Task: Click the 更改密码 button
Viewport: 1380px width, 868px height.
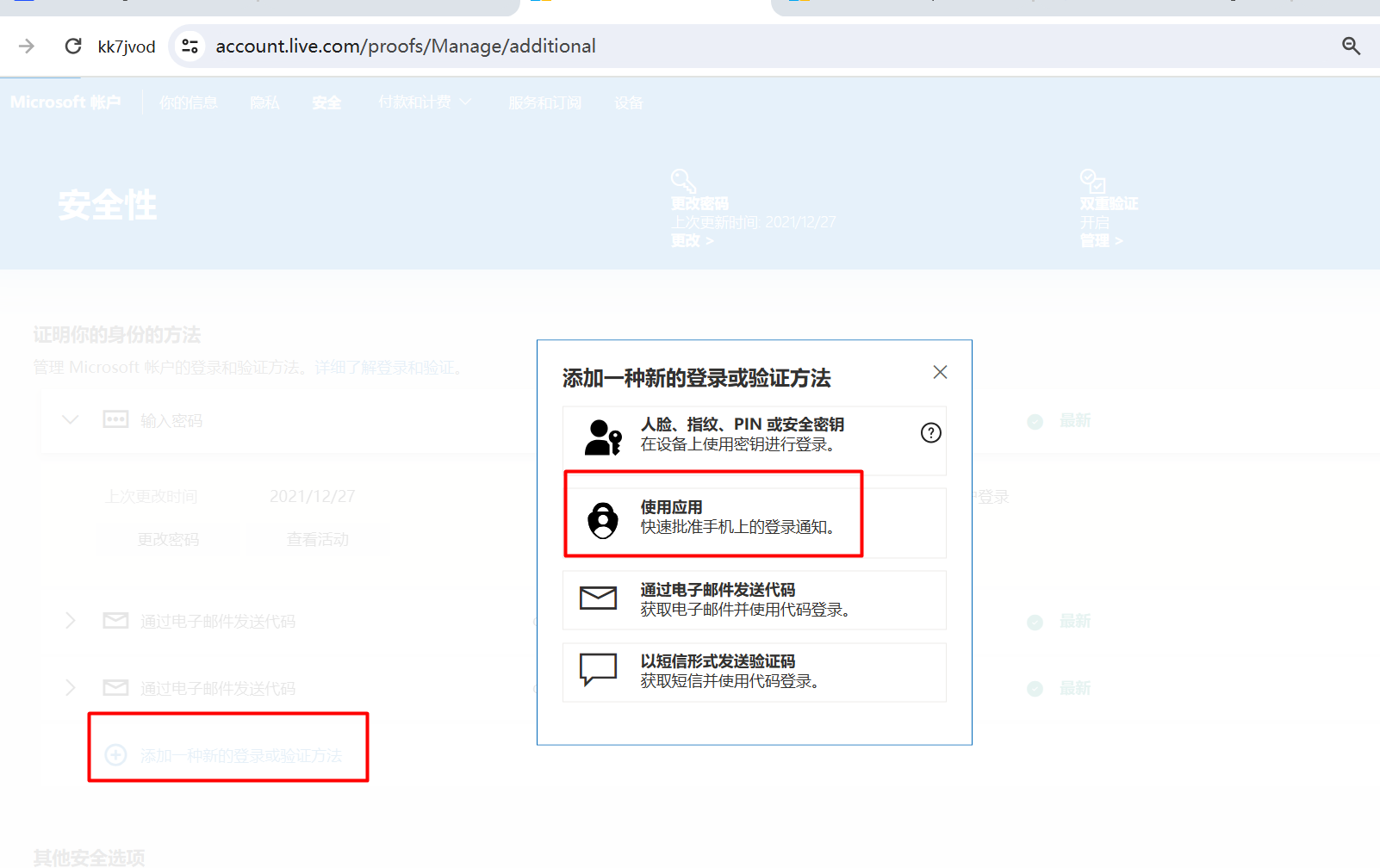Action: (x=168, y=539)
